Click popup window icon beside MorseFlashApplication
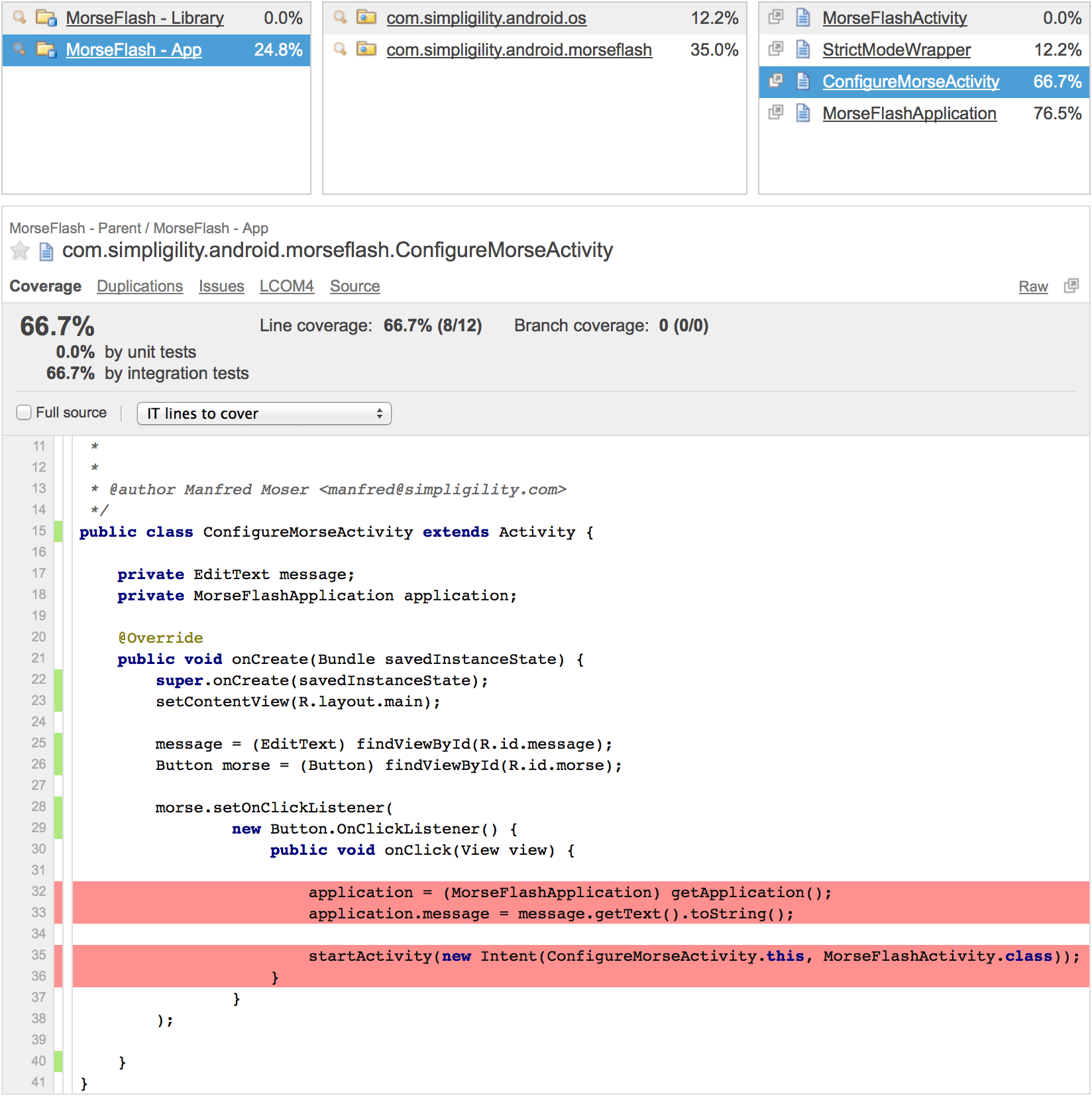 pos(775,113)
